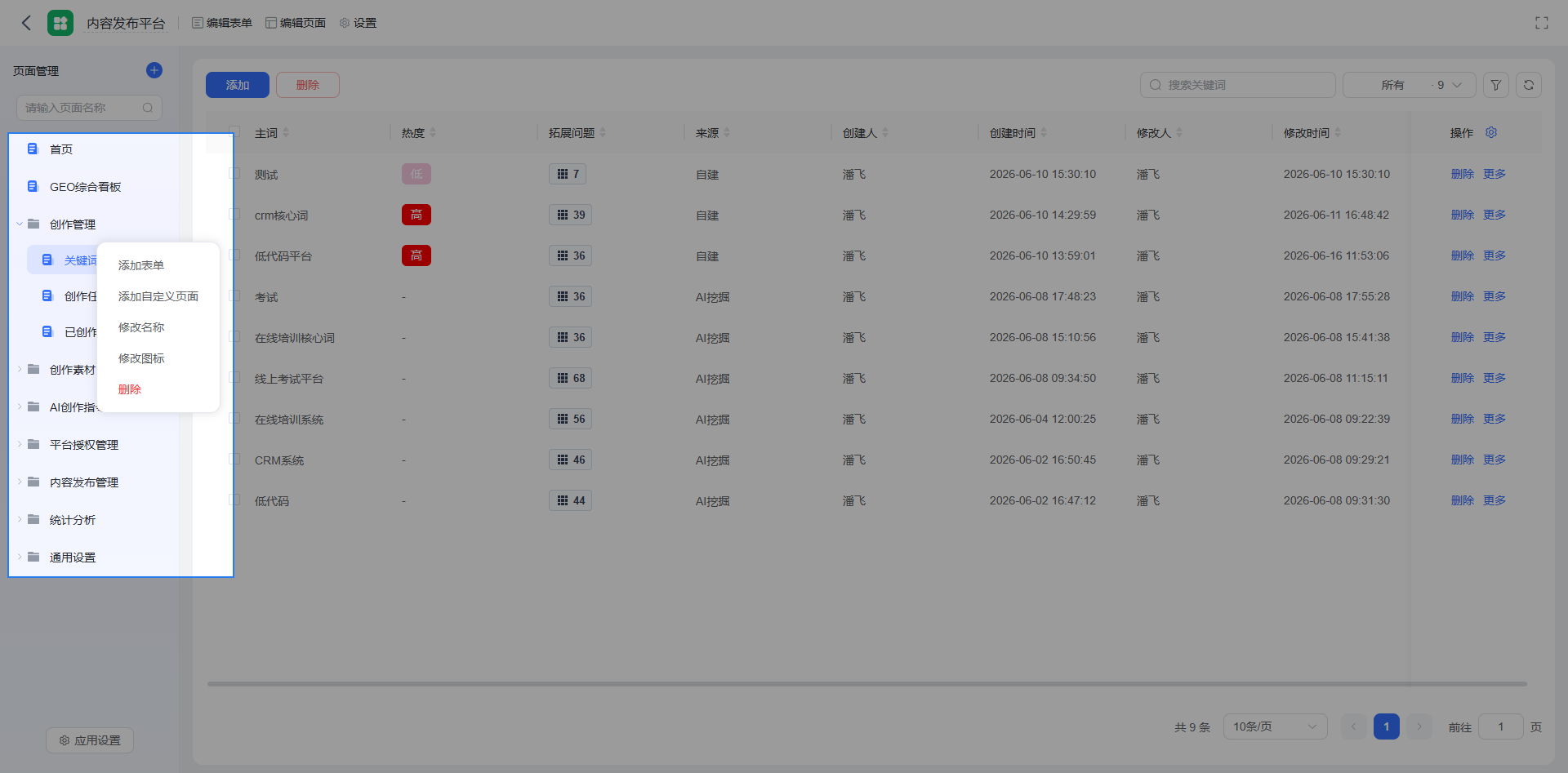Click 更多 link for 测试 row
The width and height of the screenshot is (1568, 773).
(1494, 174)
